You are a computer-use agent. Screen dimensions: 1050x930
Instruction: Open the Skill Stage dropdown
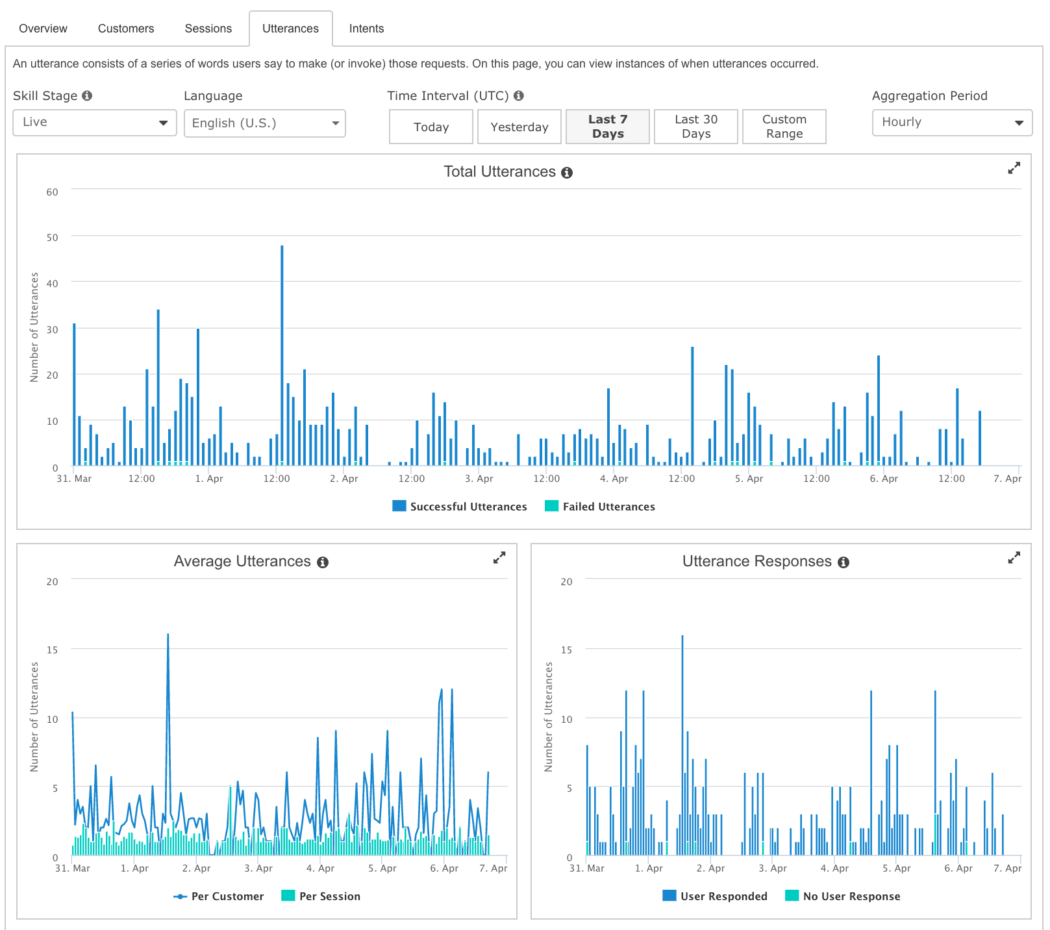point(94,122)
